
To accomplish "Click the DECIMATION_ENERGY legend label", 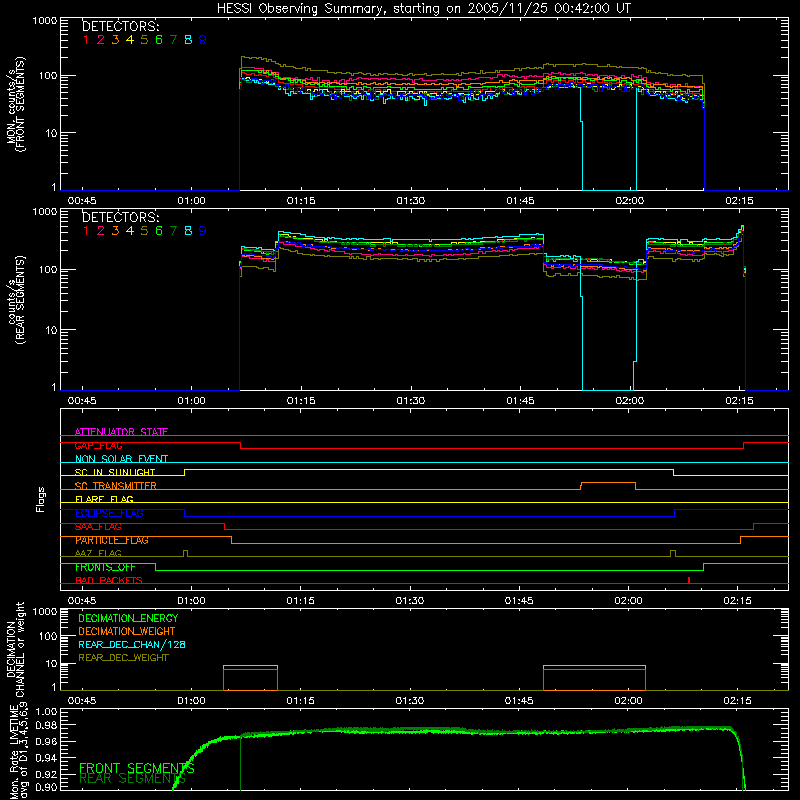I will (x=128, y=618).
